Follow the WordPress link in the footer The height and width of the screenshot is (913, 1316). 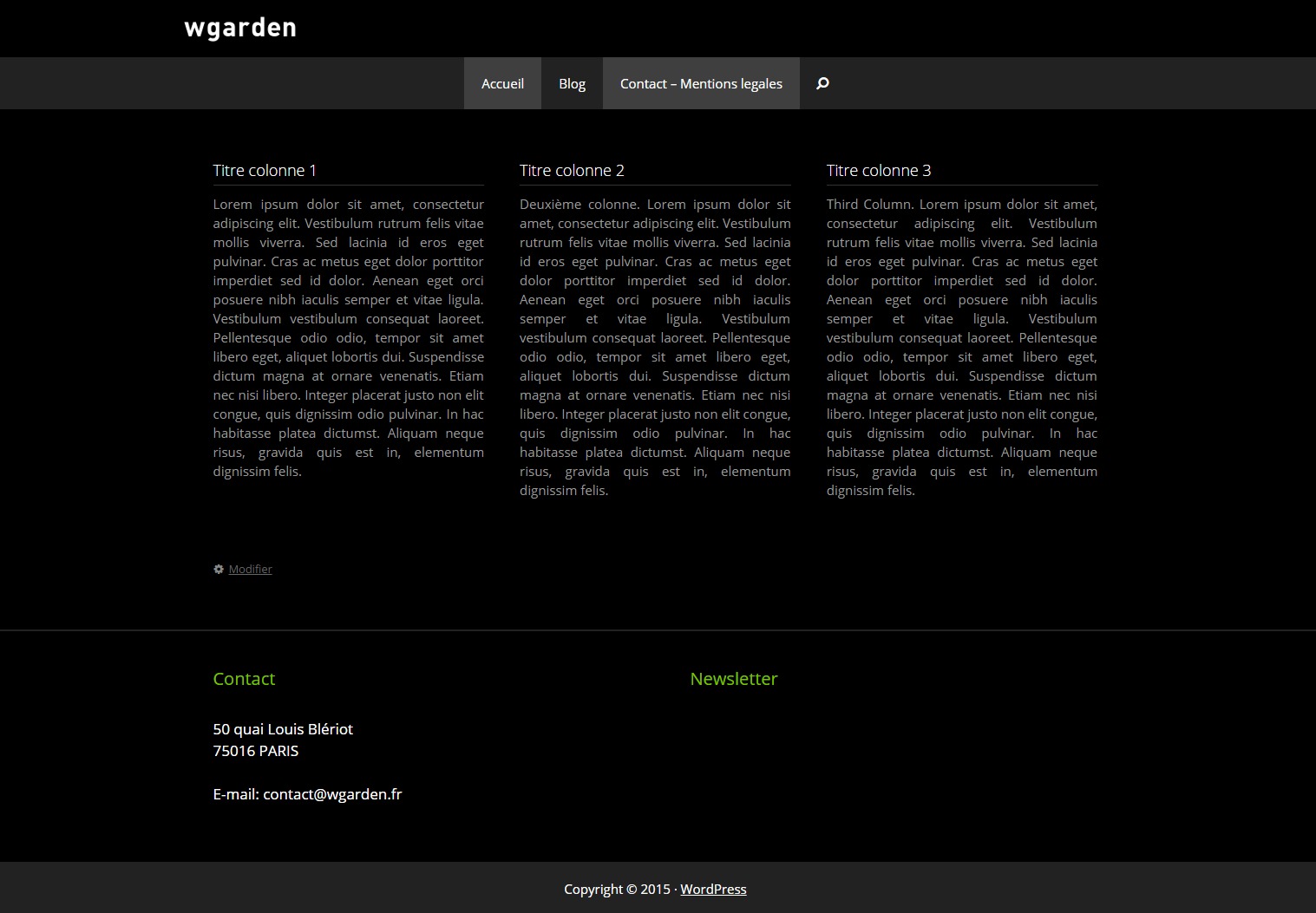coord(712,889)
